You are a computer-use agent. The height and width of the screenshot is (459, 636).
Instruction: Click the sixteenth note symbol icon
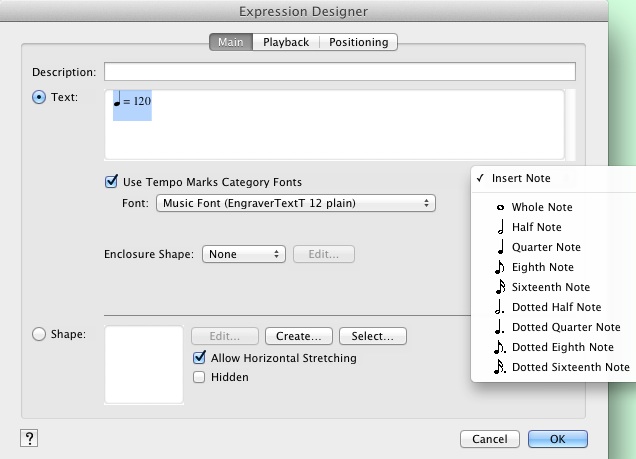point(499,287)
